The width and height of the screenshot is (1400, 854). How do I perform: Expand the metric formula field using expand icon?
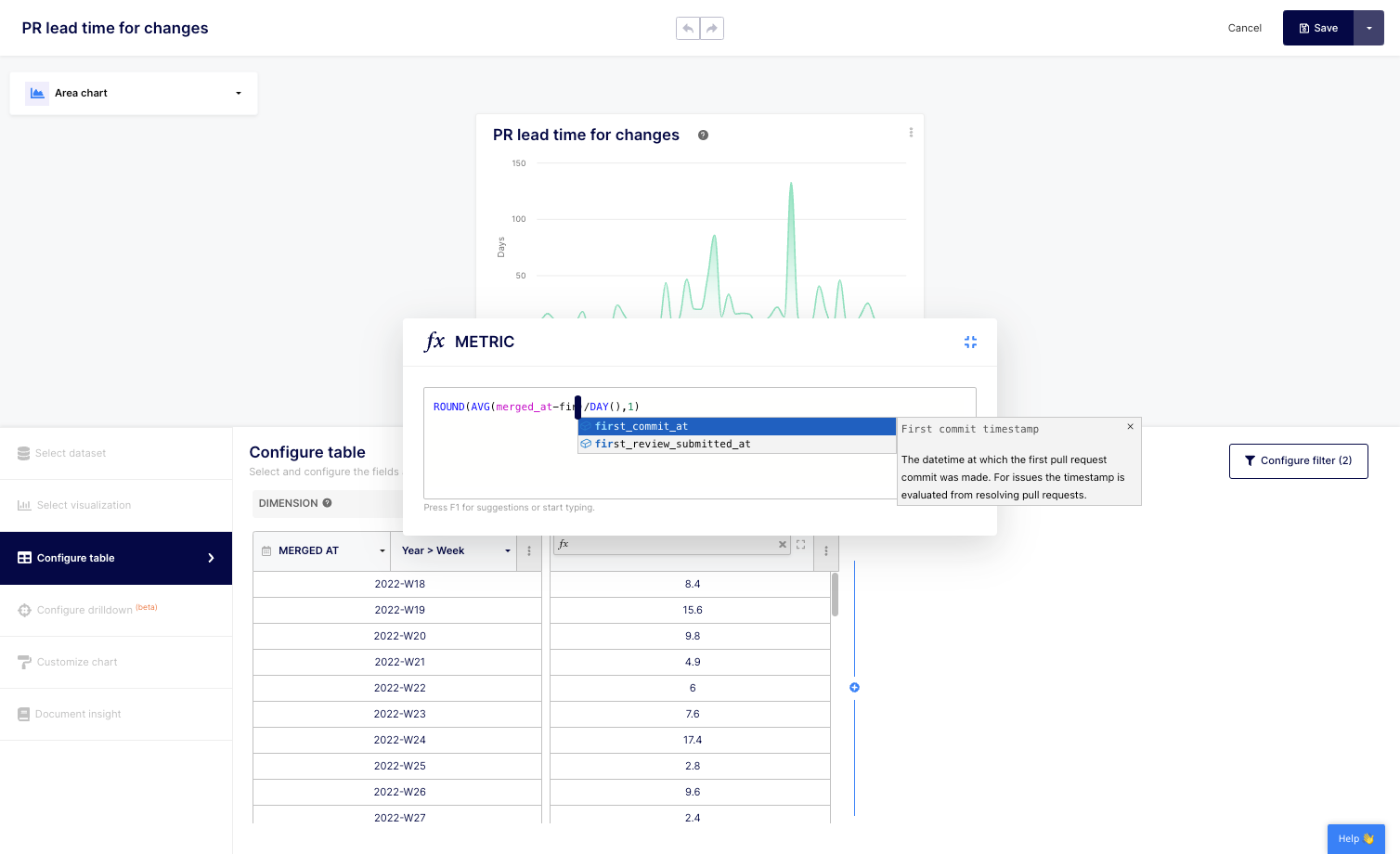800,545
